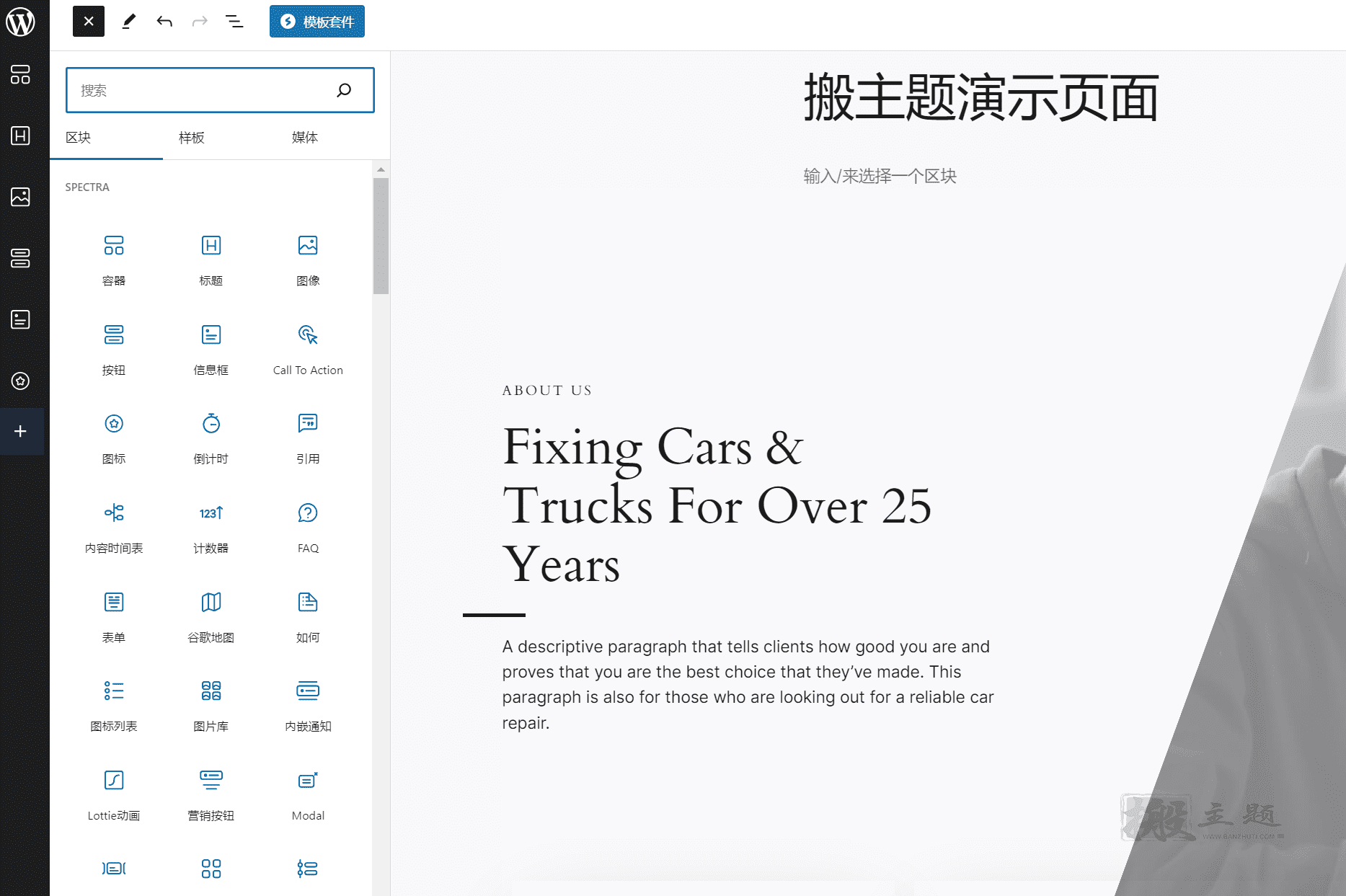Add the Call To Action block

pos(308,350)
